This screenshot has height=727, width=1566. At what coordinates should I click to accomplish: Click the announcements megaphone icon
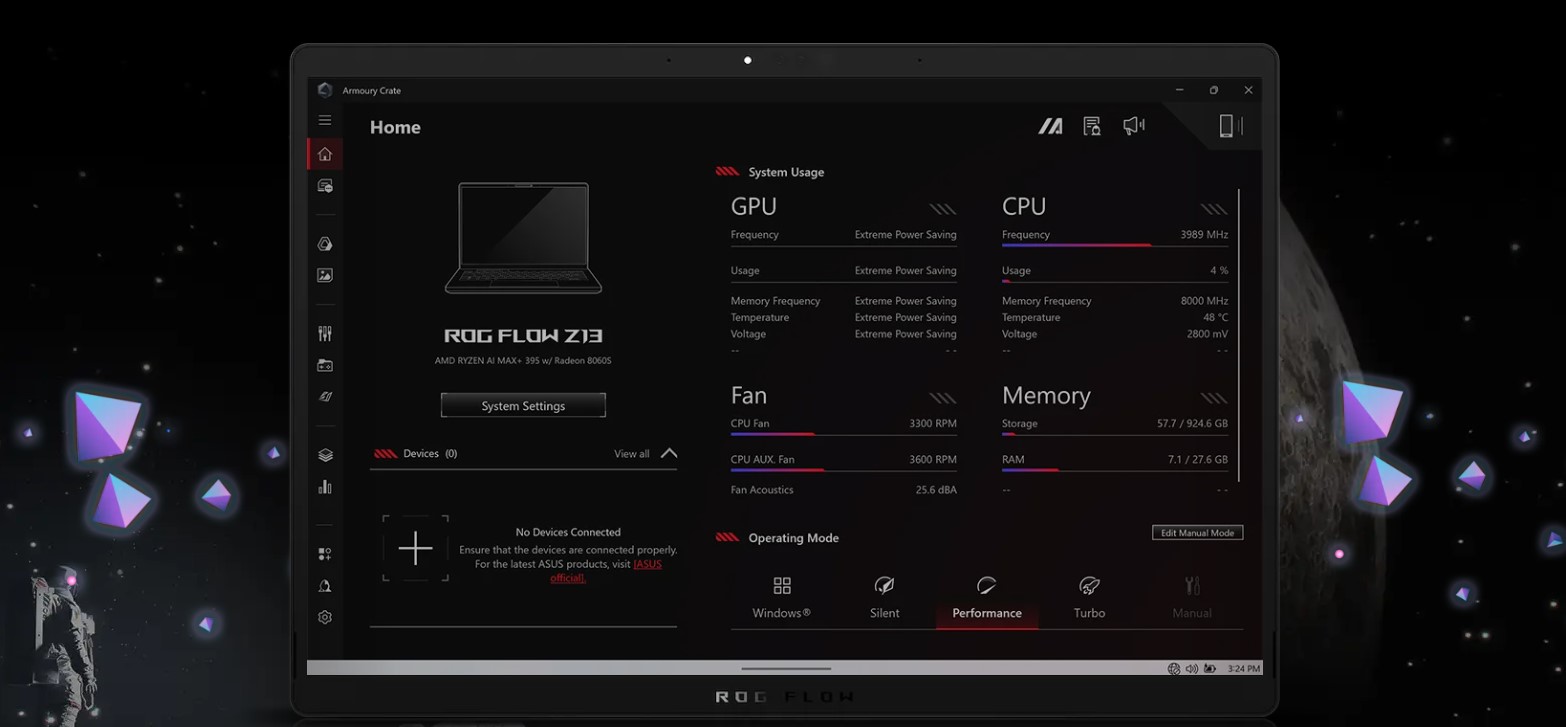tap(1133, 126)
